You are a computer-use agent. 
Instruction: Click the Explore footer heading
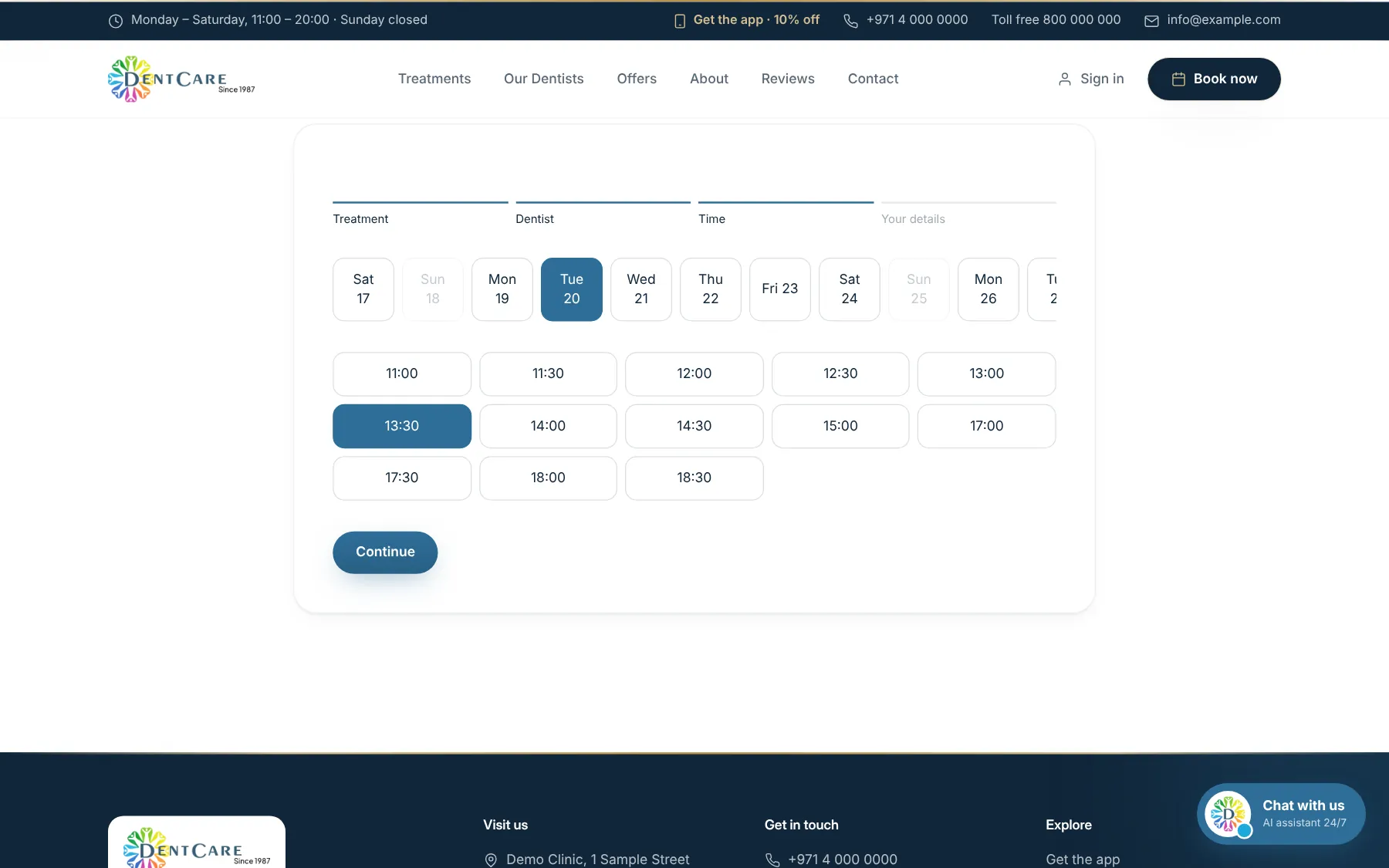pyautogui.click(x=1069, y=825)
